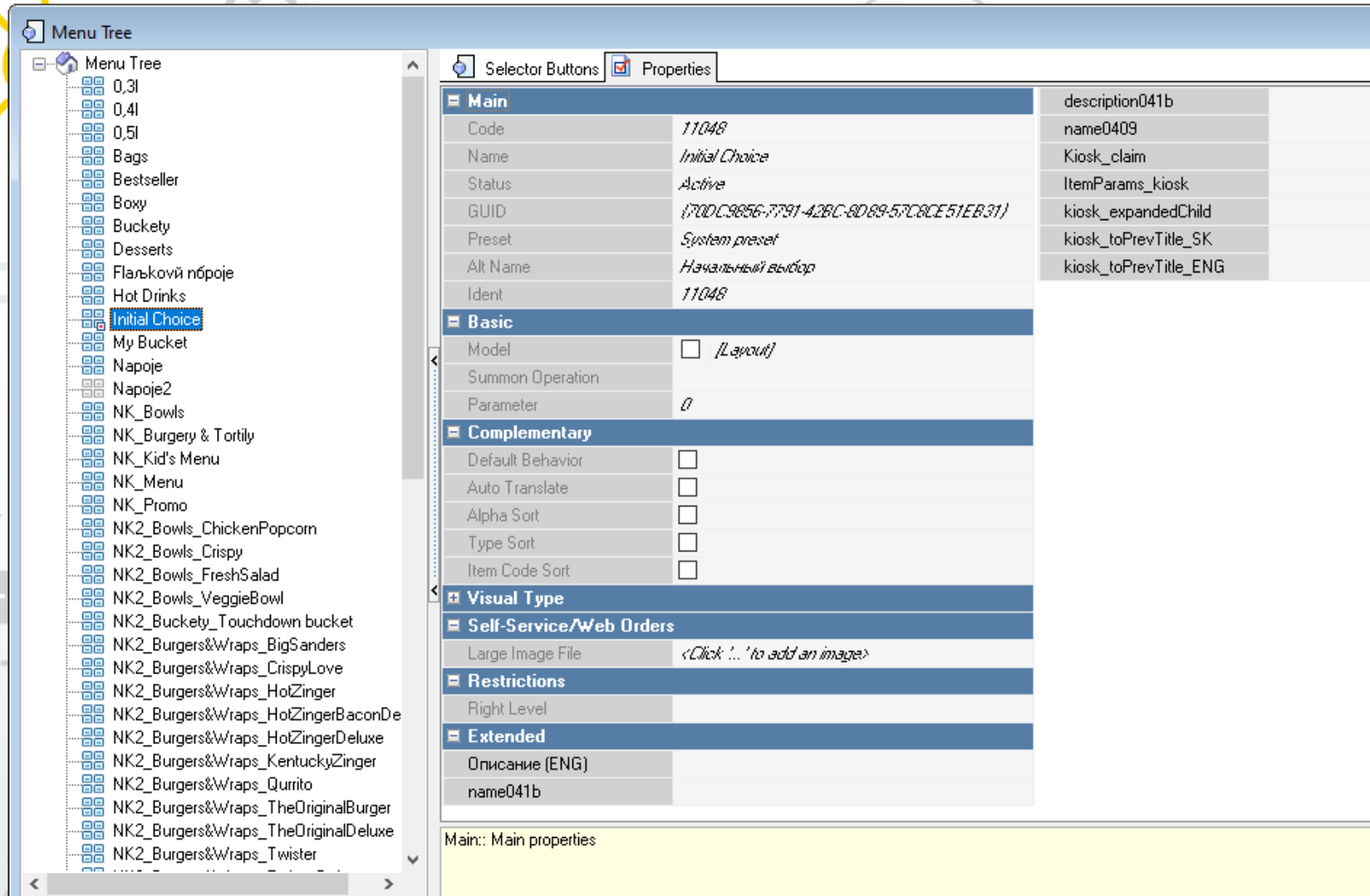
Task: Click the grid icon next to 0,3l
Action: point(93,86)
